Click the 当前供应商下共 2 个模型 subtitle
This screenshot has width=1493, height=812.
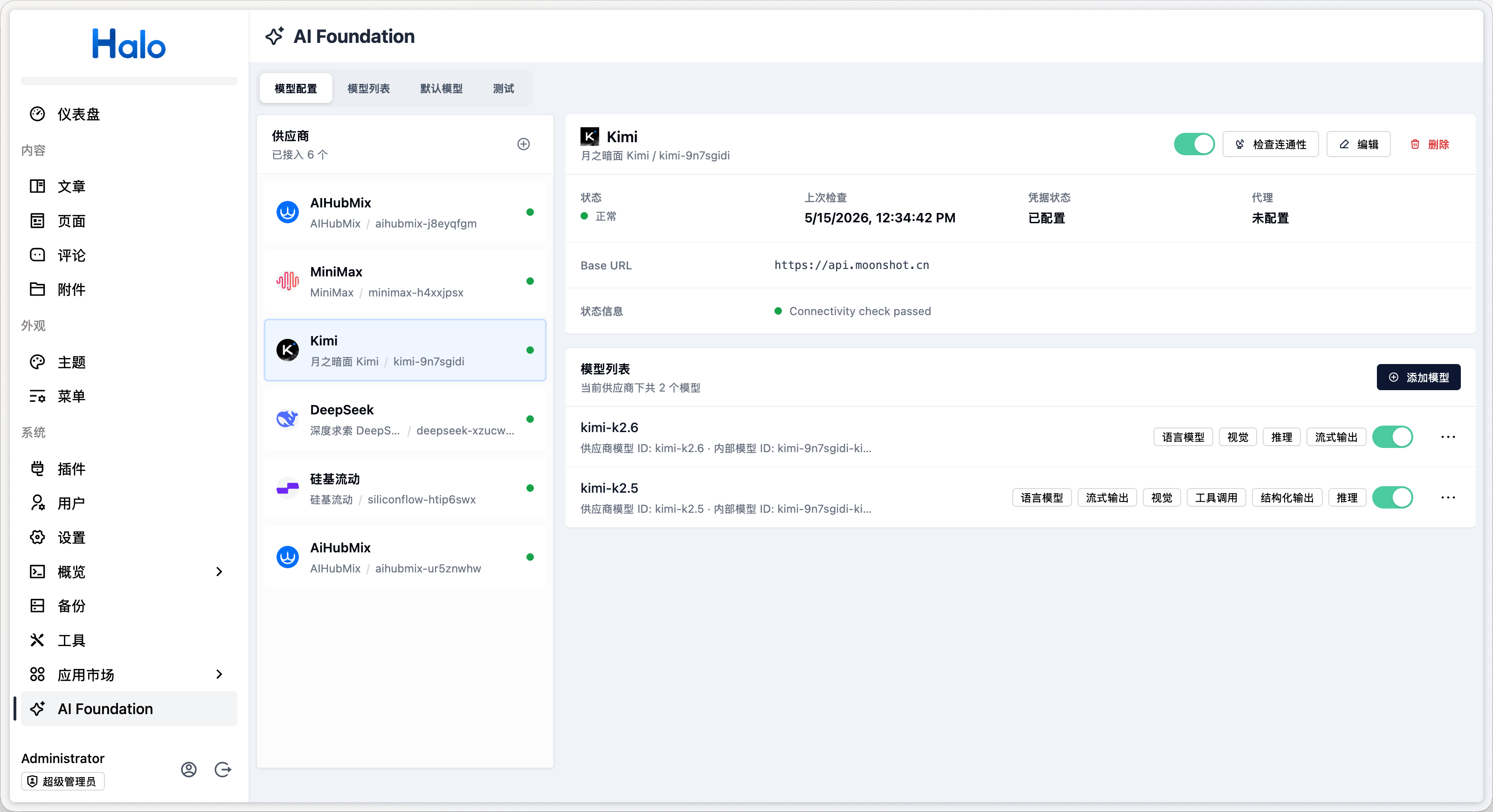coord(641,388)
